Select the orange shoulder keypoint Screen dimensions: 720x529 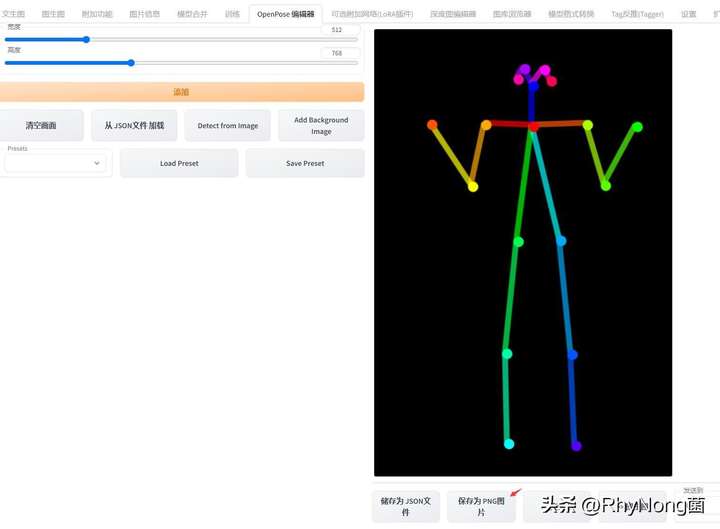[x=486, y=125]
